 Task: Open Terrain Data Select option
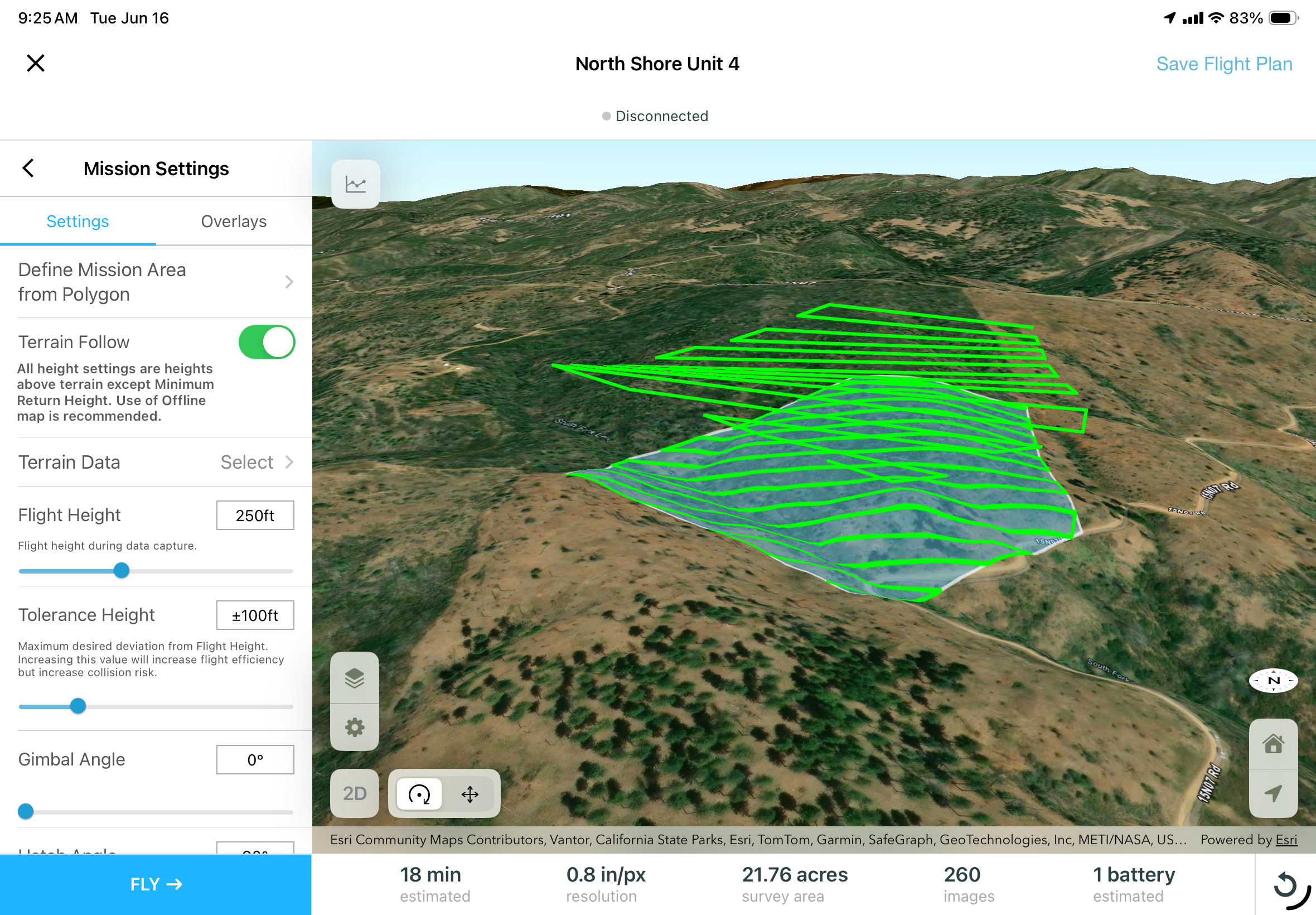click(156, 462)
